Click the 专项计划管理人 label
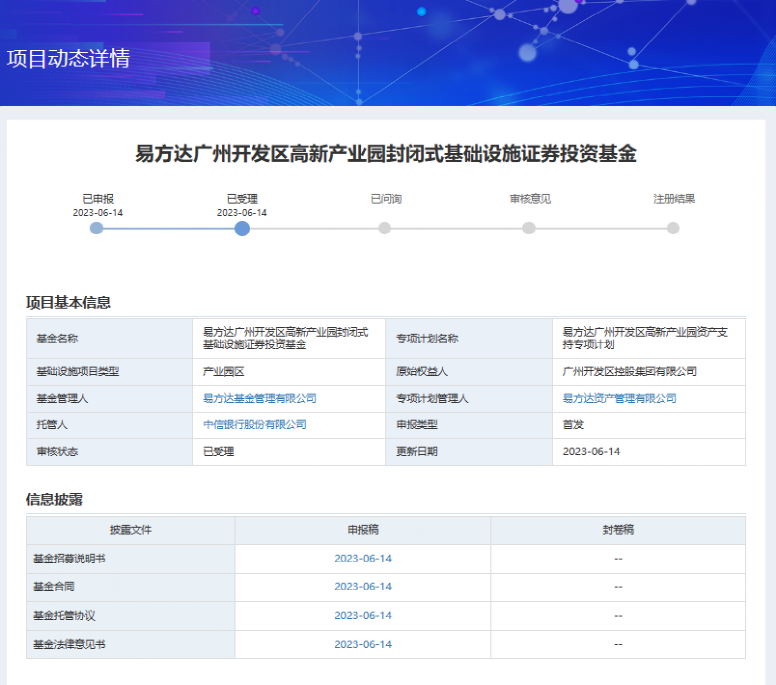The width and height of the screenshot is (776, 685). 432,398
